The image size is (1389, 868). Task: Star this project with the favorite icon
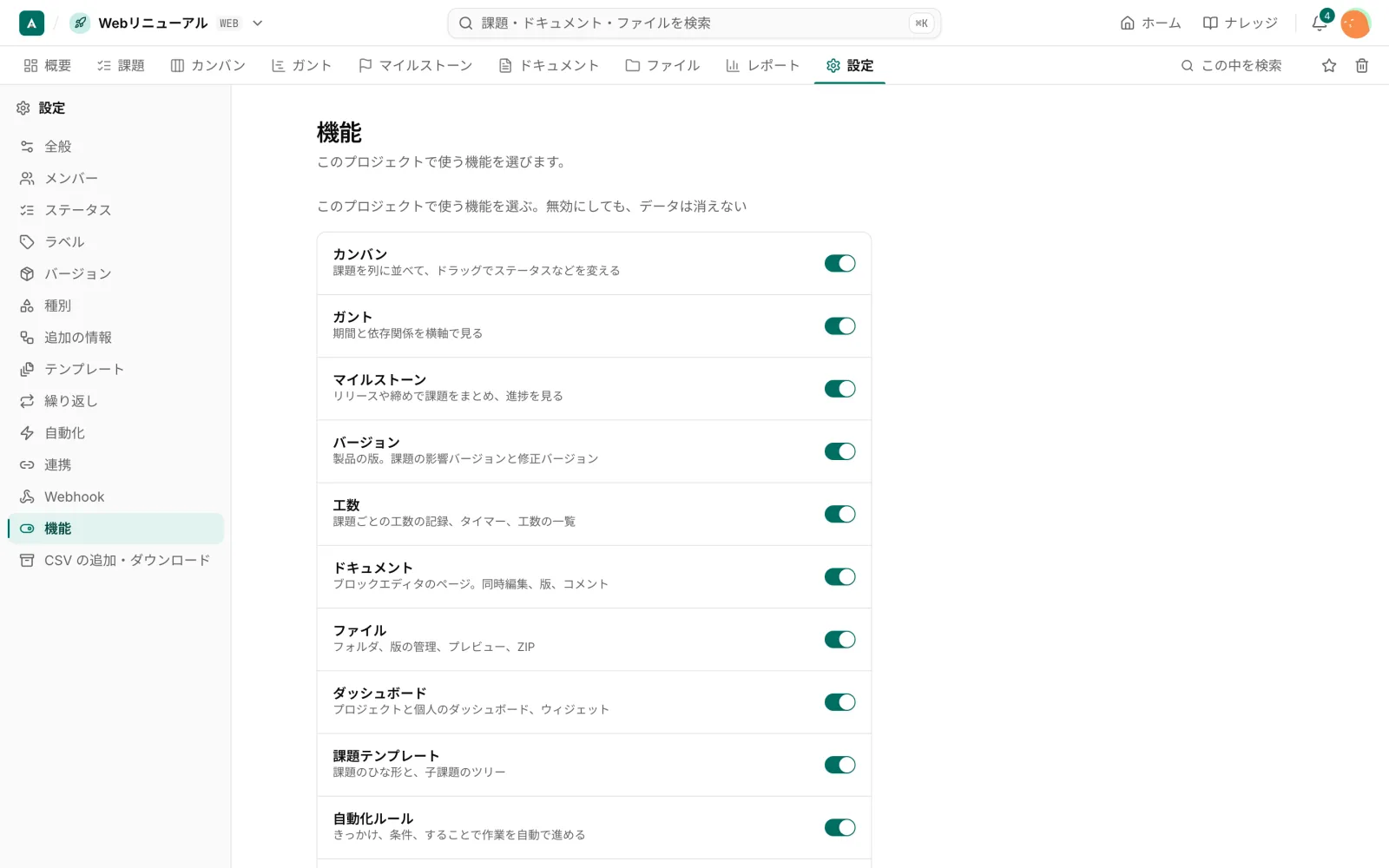click(1329, 65)
